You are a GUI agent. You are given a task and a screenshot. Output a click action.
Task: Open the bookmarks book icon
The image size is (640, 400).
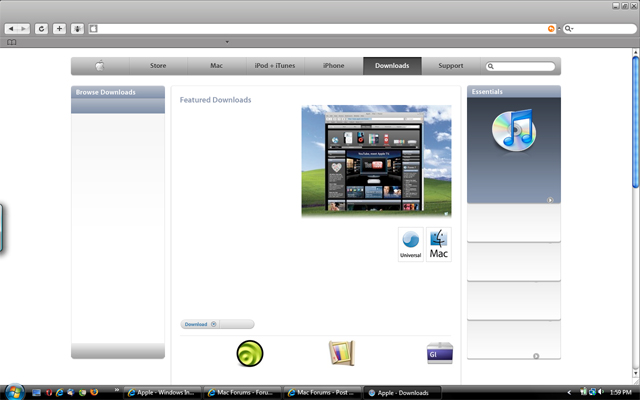[11, 42]
